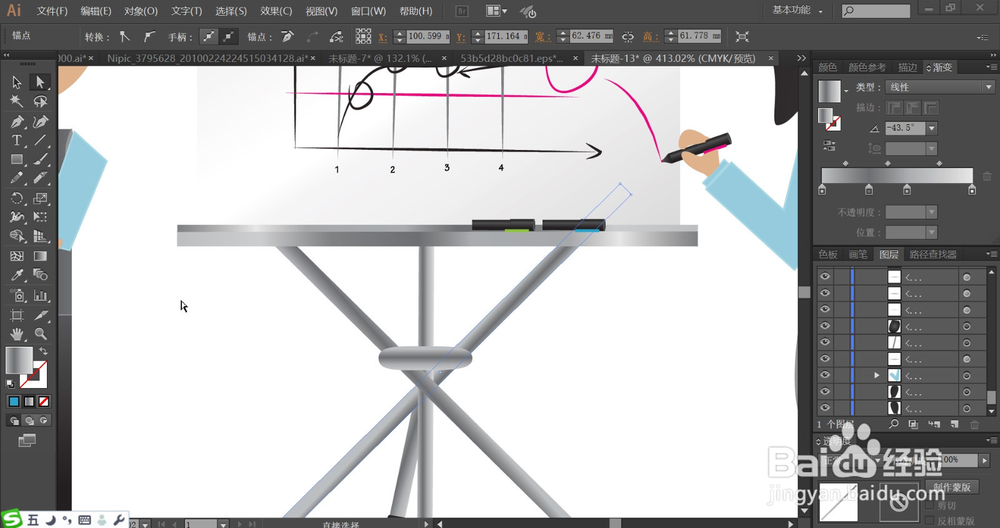Image resolution: width=1000 pixels, height=528 pixels.
Task: Open the 效果(C) menu
Action: [x=276, y=11]
